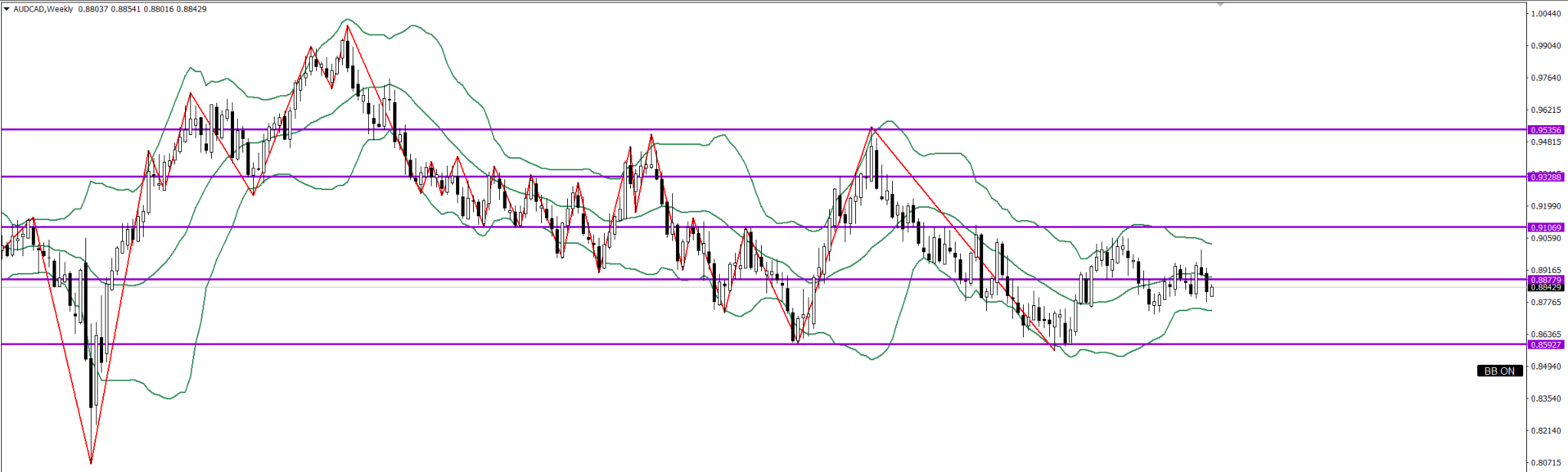Viewport: 1568px width, 472px height.
Task: Click the 0.83540 price scale label
Action: click(x=1546, y=399)
